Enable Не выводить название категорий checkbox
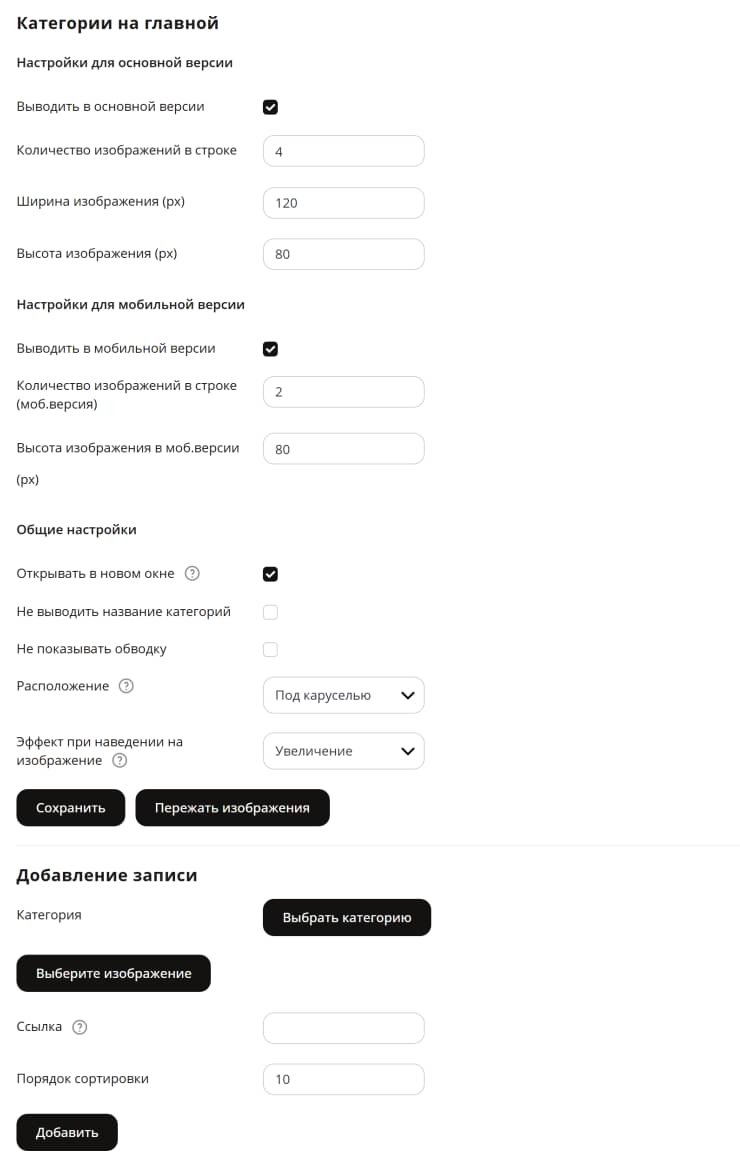 pyautogui.click(x=270, y=612)
